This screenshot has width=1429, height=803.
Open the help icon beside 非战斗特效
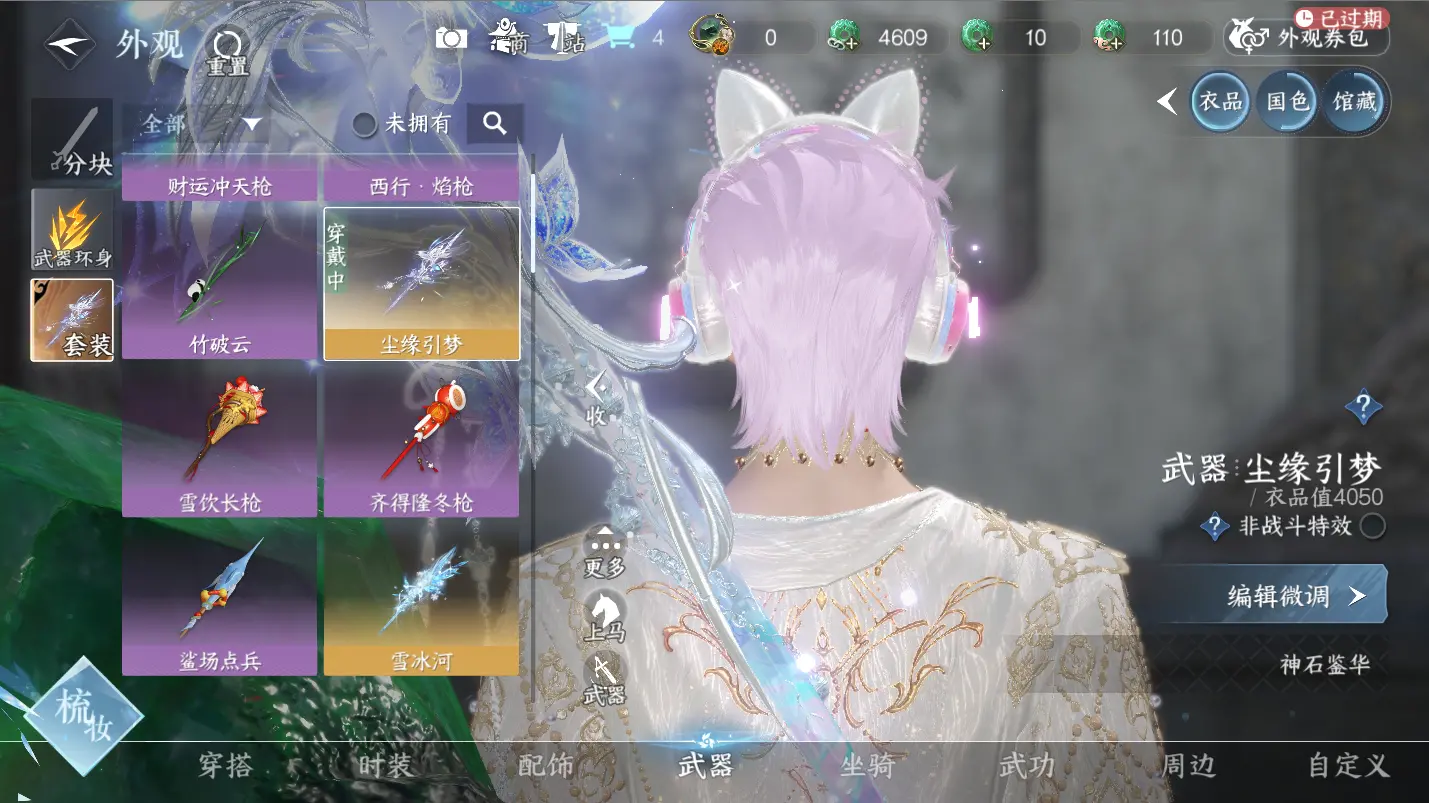click(1215, 525)
